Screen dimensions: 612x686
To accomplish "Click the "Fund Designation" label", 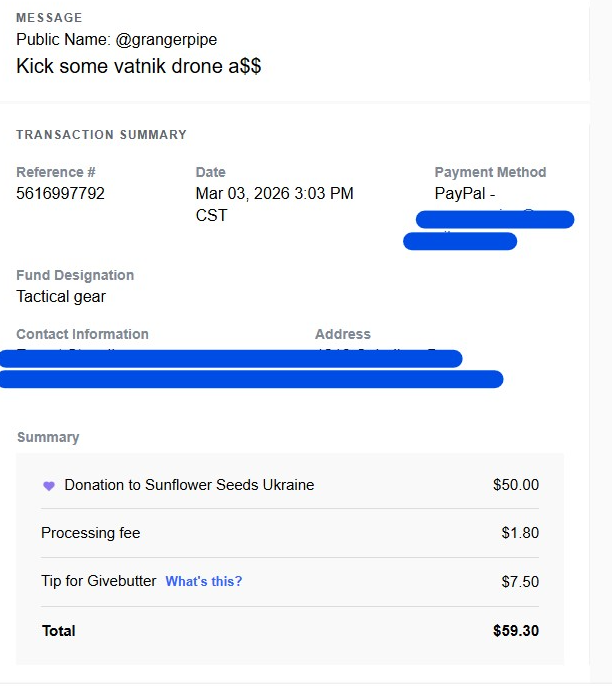I will (75, 275).
